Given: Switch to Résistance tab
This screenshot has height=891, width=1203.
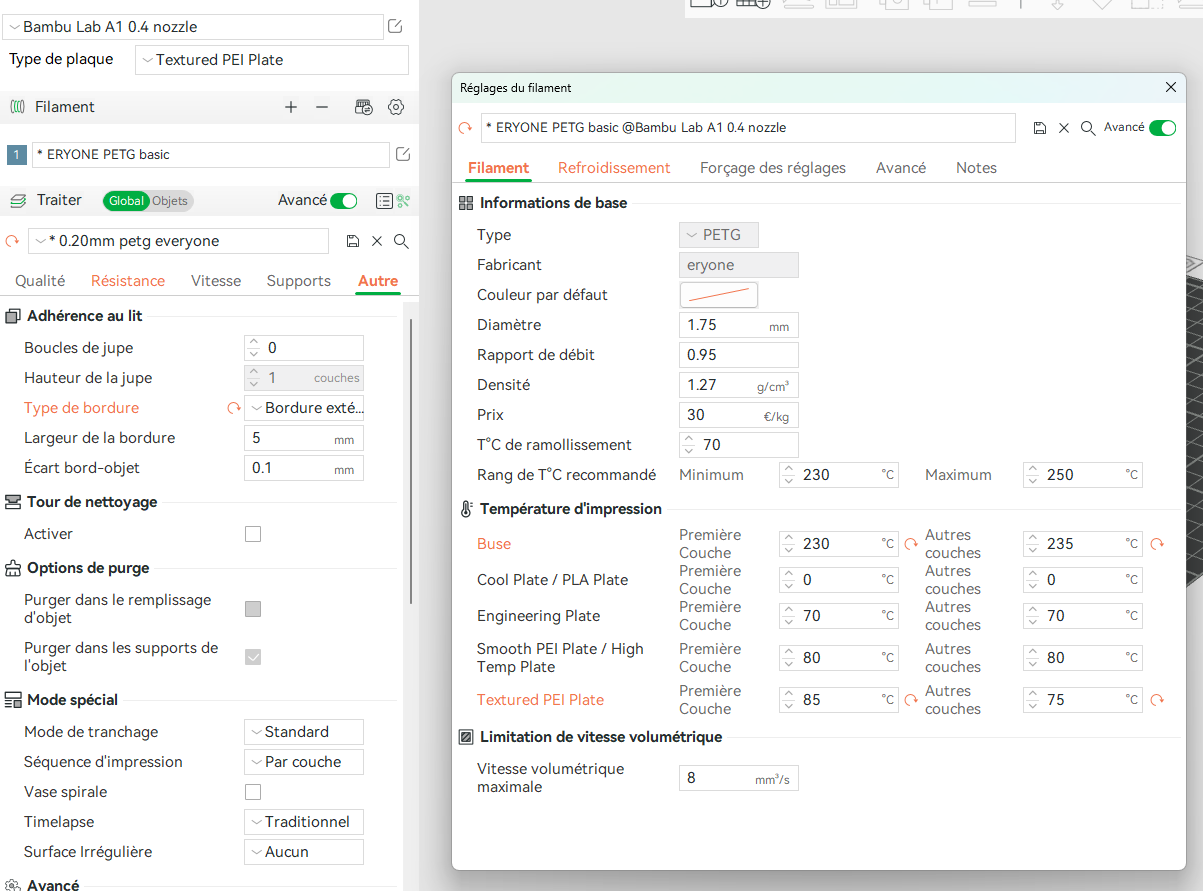Looking at the screenshot, I should (x=128, y=281).
